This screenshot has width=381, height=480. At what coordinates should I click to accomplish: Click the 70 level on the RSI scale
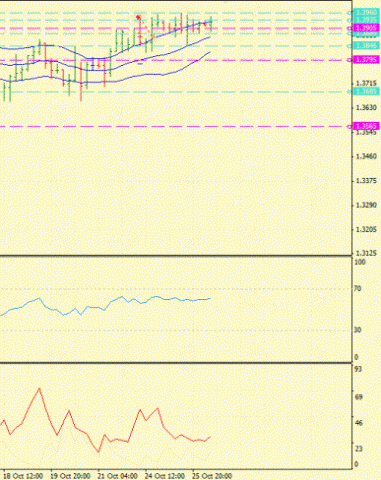357,289
